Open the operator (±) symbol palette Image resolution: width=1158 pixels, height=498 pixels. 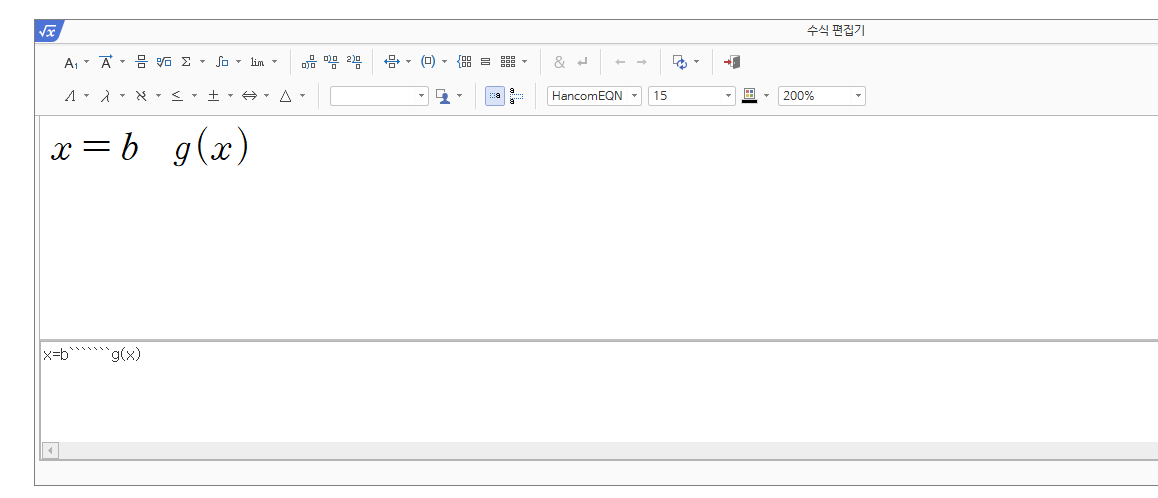tap(213, 96)
